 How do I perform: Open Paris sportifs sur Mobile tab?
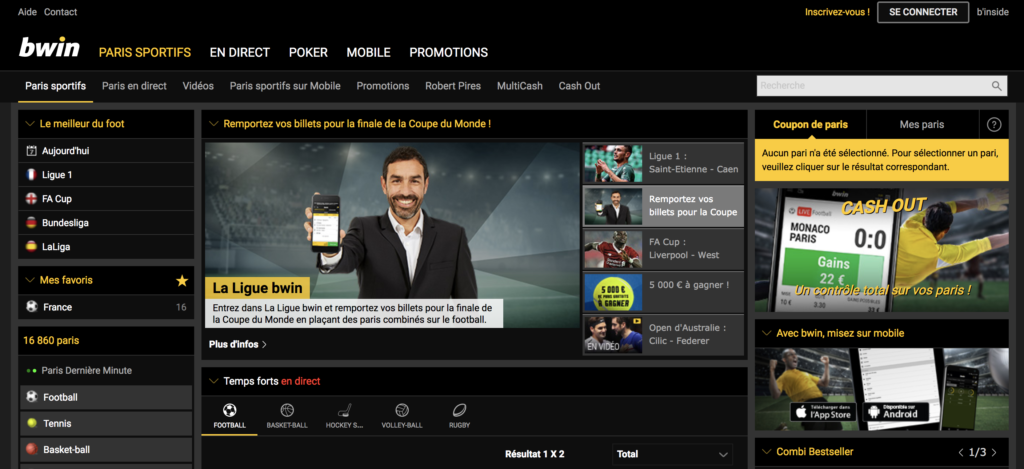[285, 86]
